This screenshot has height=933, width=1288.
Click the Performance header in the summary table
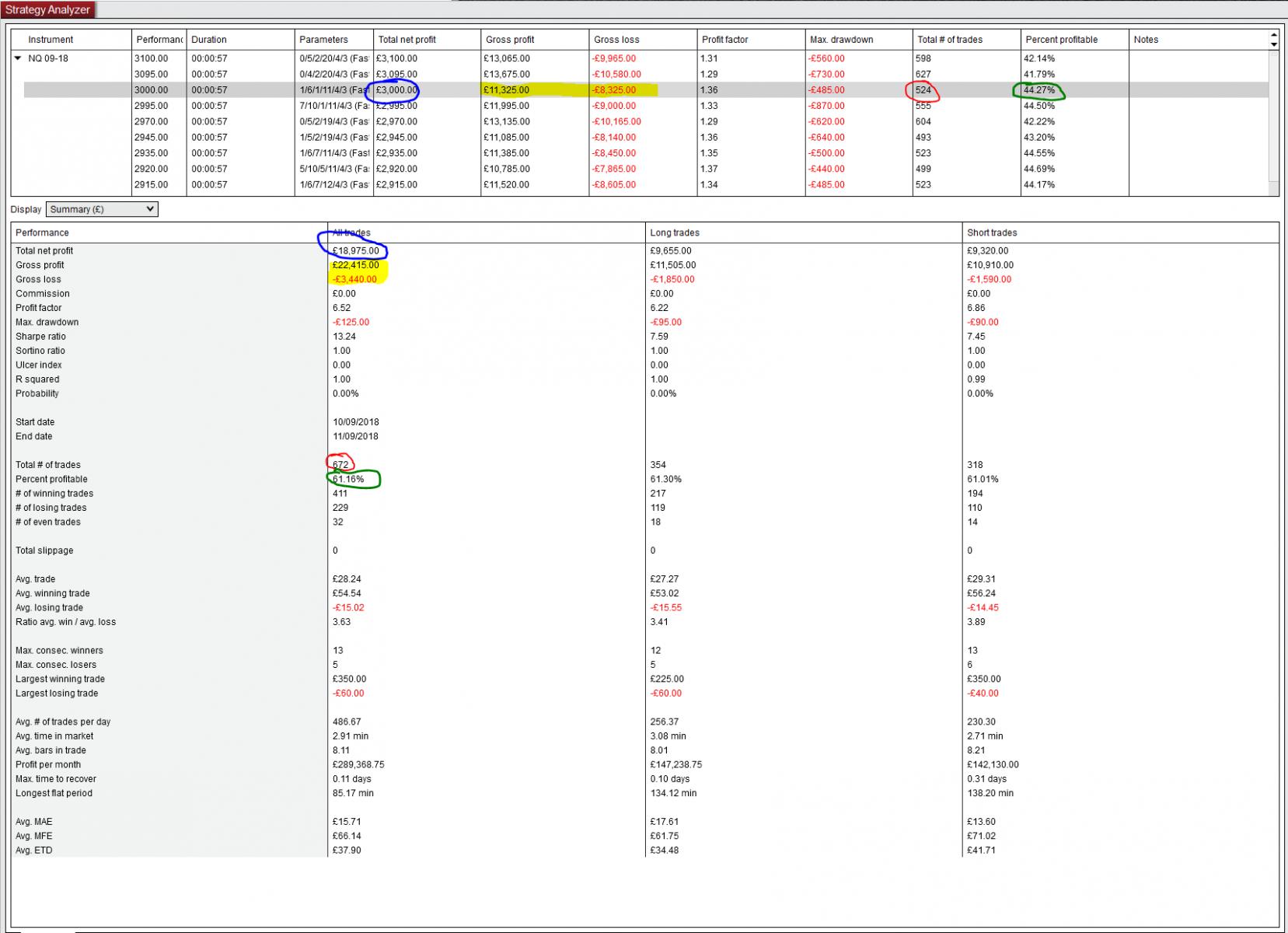[43, 232]
